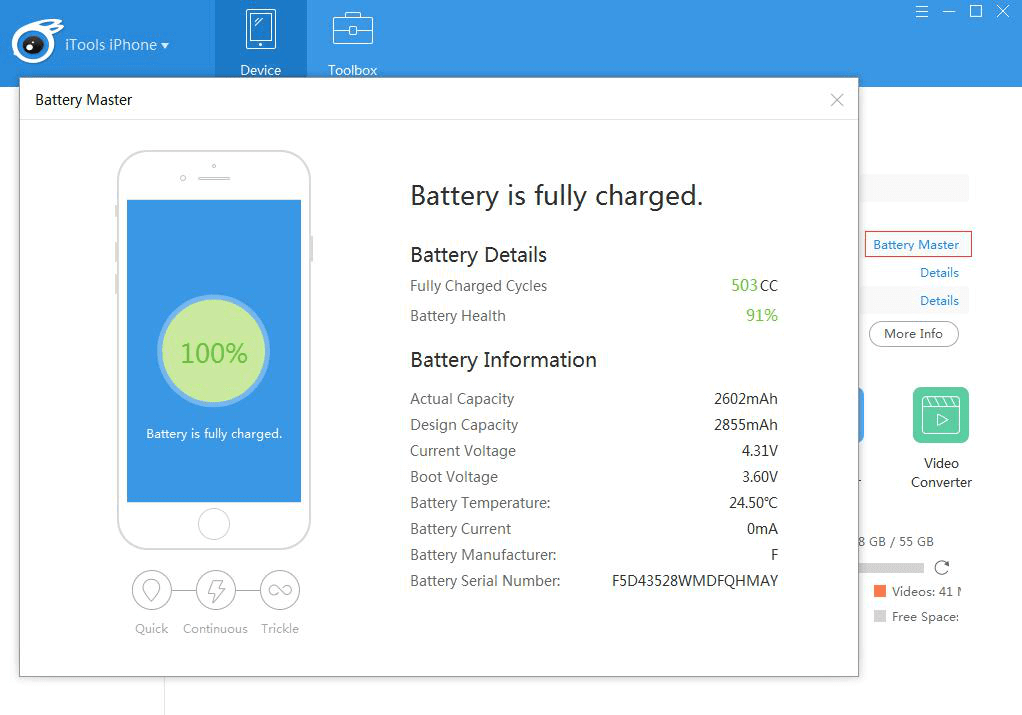Open the second Details link

click(939, 300)
